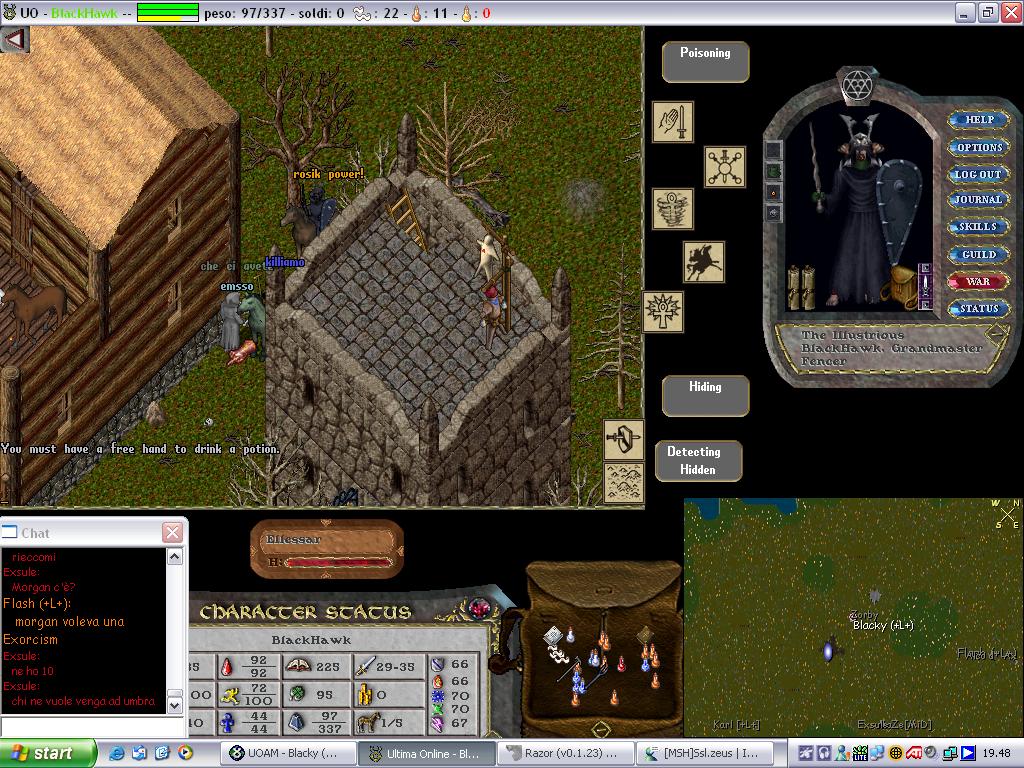The width and height of the screenshot is (1024, 768).
Task: Click the green item slot on paperdoll
Action: pyautogui.click(x=773, y=171)
